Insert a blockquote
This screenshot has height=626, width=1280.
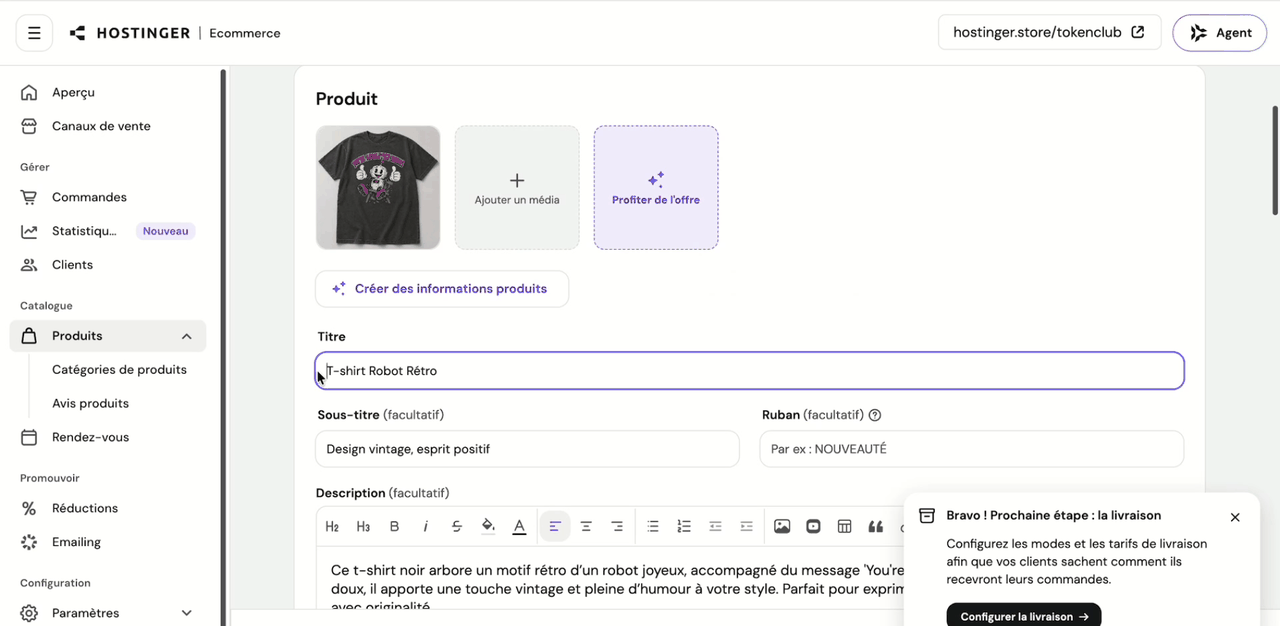875,526
